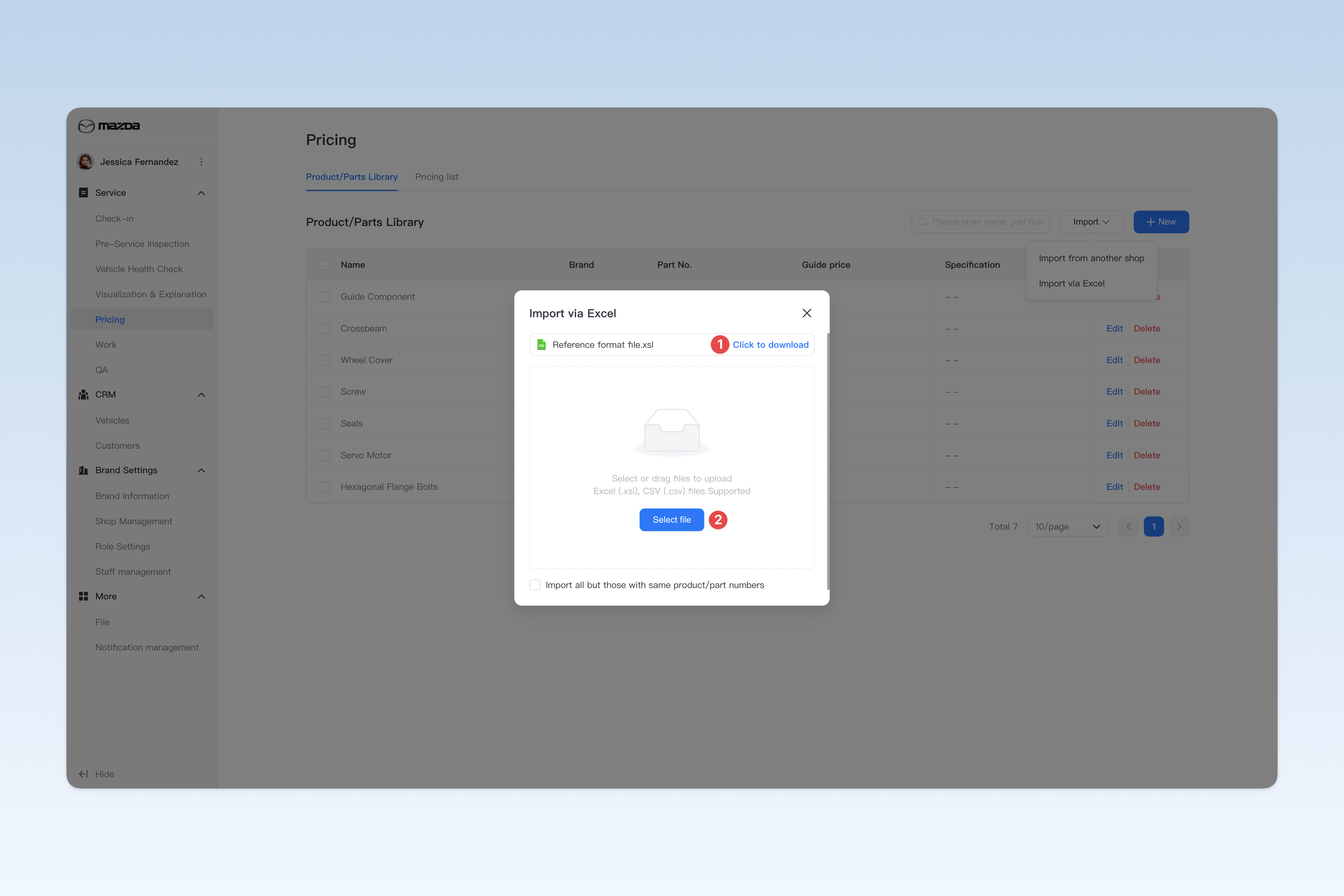
Task: Open the 10/page size dropdown
Action: (1067, 526)
